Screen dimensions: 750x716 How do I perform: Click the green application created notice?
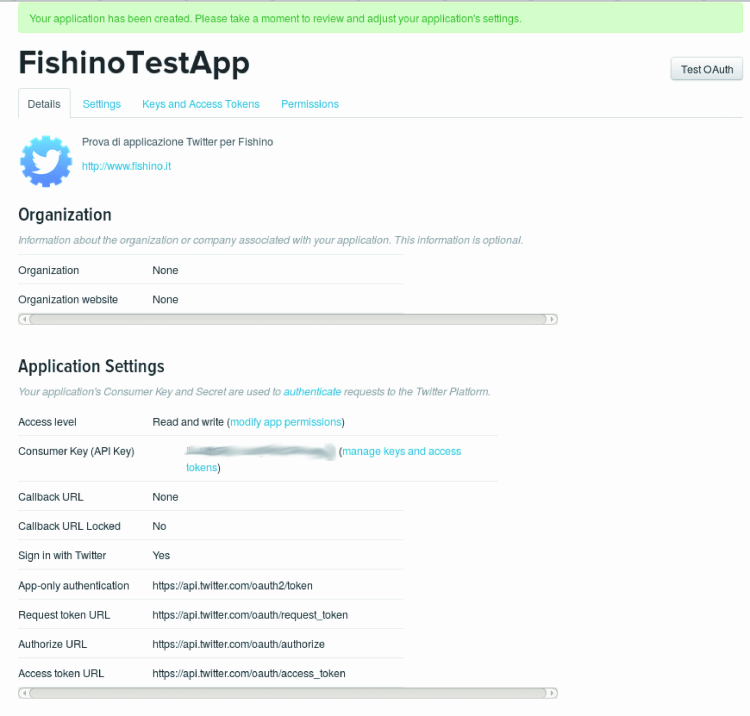pos(380,18)
